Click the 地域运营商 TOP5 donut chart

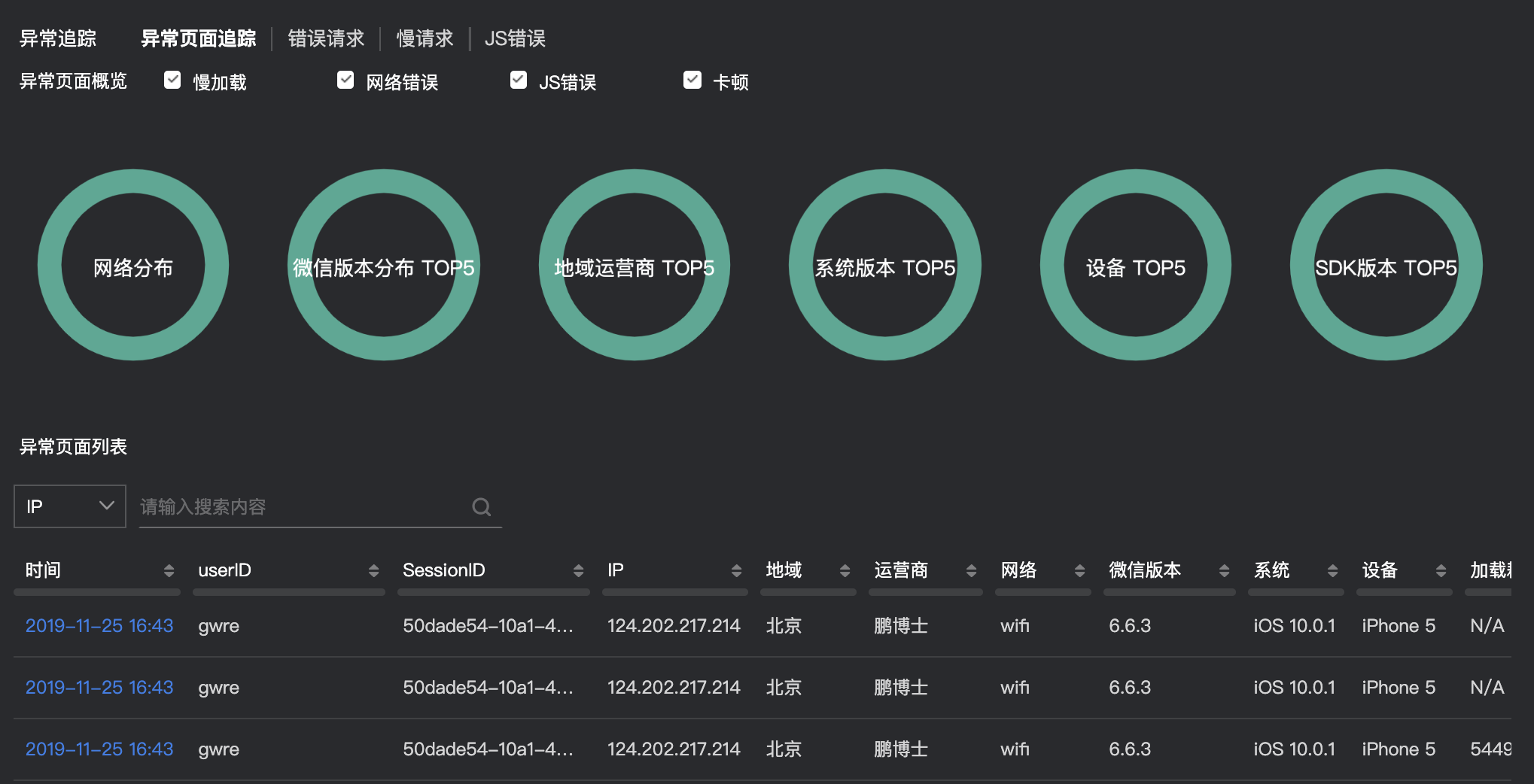pos(635,265)
